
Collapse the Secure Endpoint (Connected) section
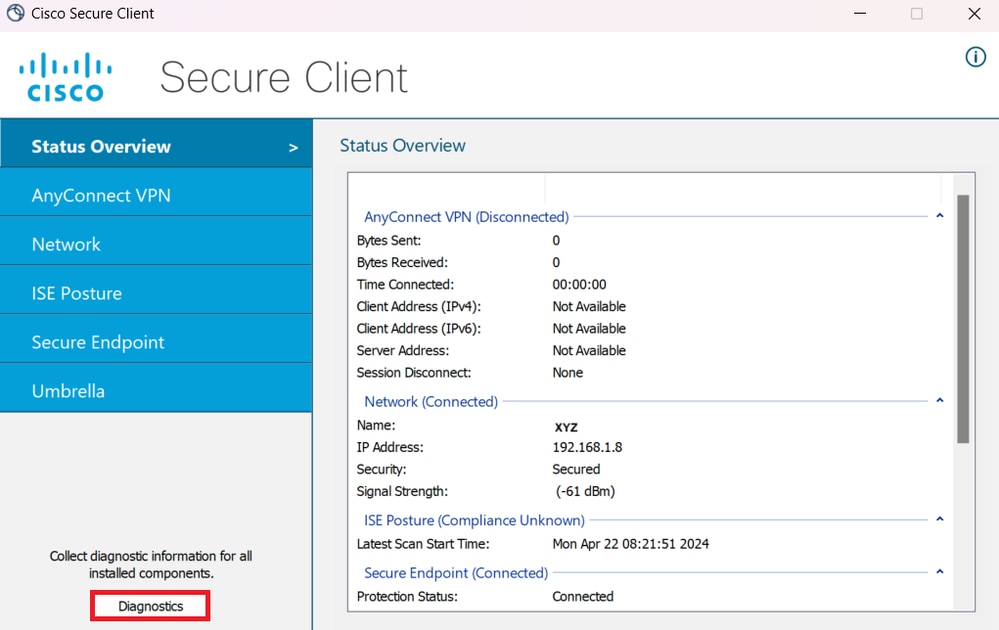(x=939, y=572)
